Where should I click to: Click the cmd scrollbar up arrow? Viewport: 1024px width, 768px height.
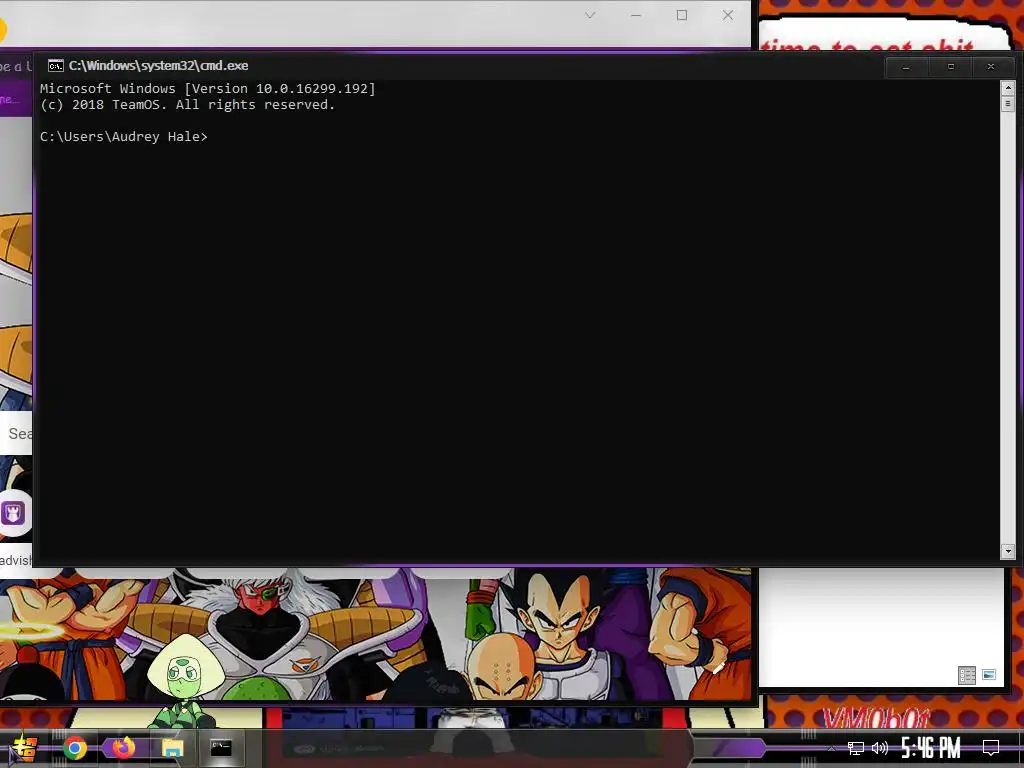tap(1008, 88)
